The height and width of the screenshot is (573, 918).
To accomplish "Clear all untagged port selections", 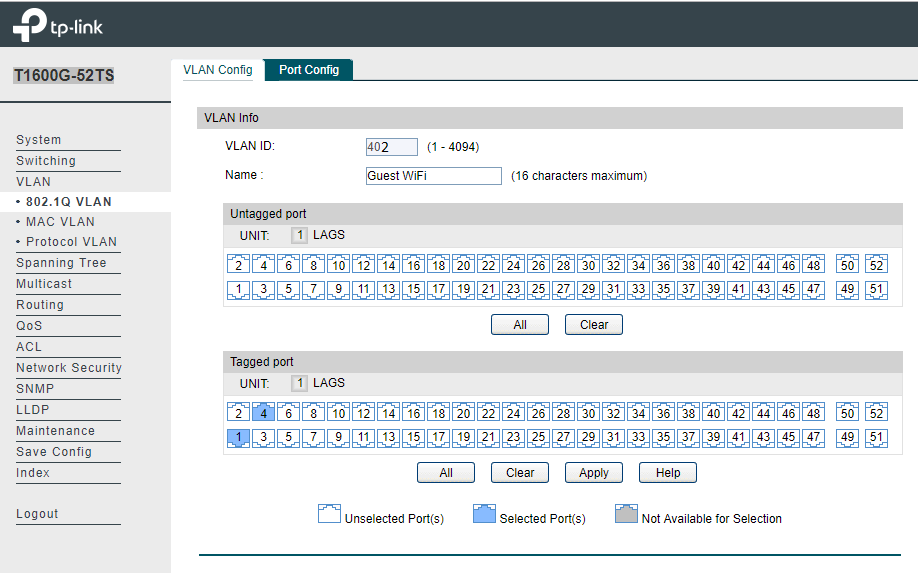I will click(x=594, y=325).
